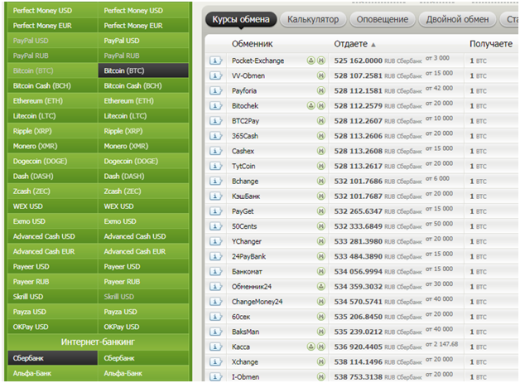This screenshot has height=383, width=520.
Task: Open info icon for VV-Obmen row
Action: 215,76
